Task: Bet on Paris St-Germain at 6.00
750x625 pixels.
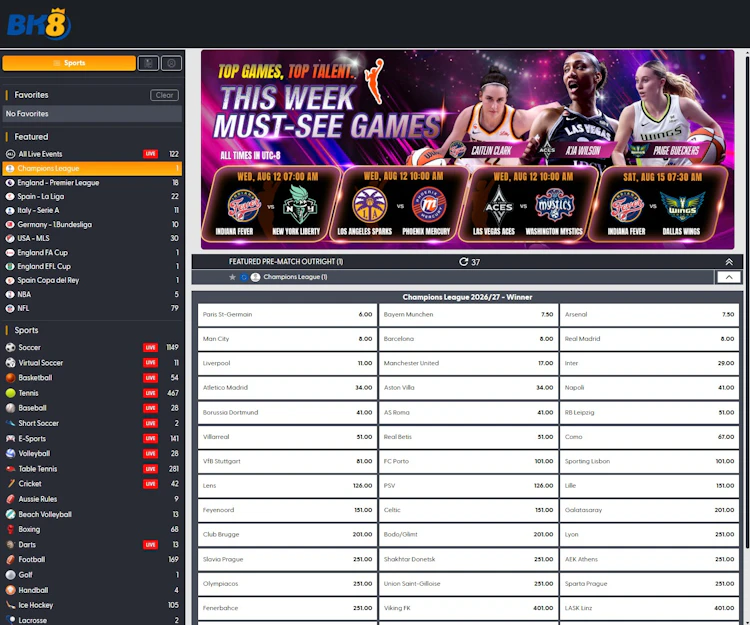Action: [x=287, y=315]
